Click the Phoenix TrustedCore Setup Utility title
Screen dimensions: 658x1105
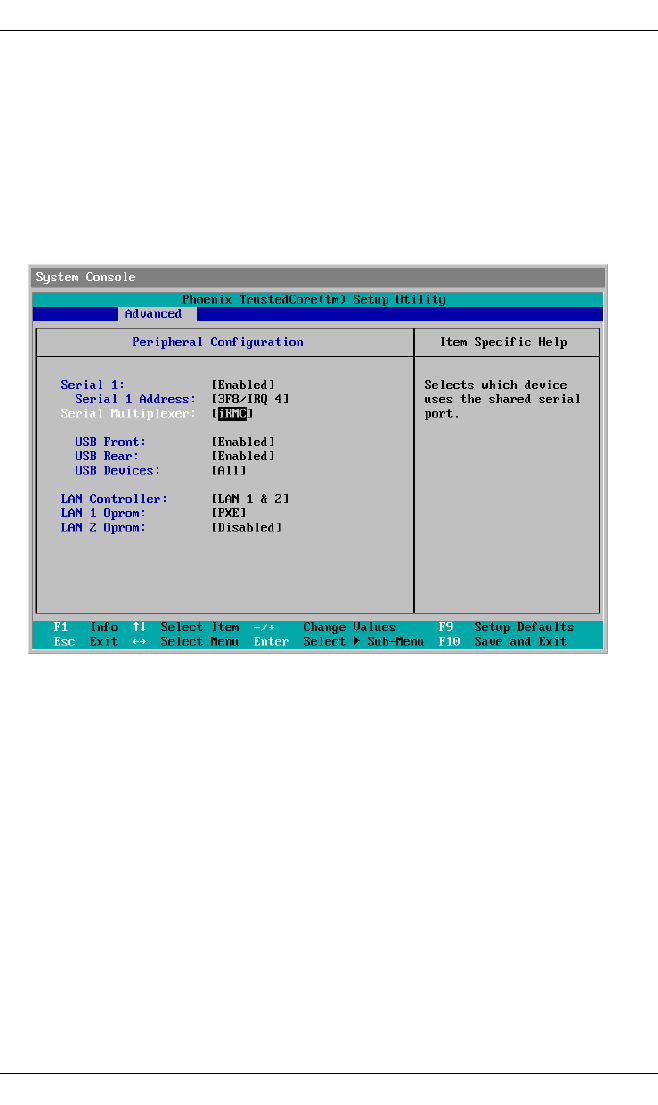tap(314, 300)
